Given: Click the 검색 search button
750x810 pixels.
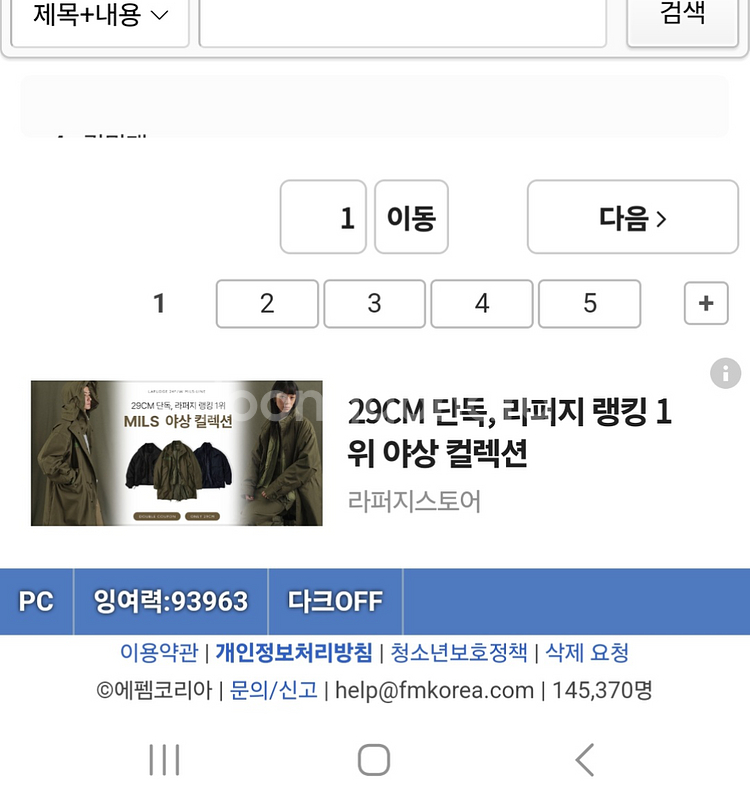Looking at the screenshot, I should [682, 20].
